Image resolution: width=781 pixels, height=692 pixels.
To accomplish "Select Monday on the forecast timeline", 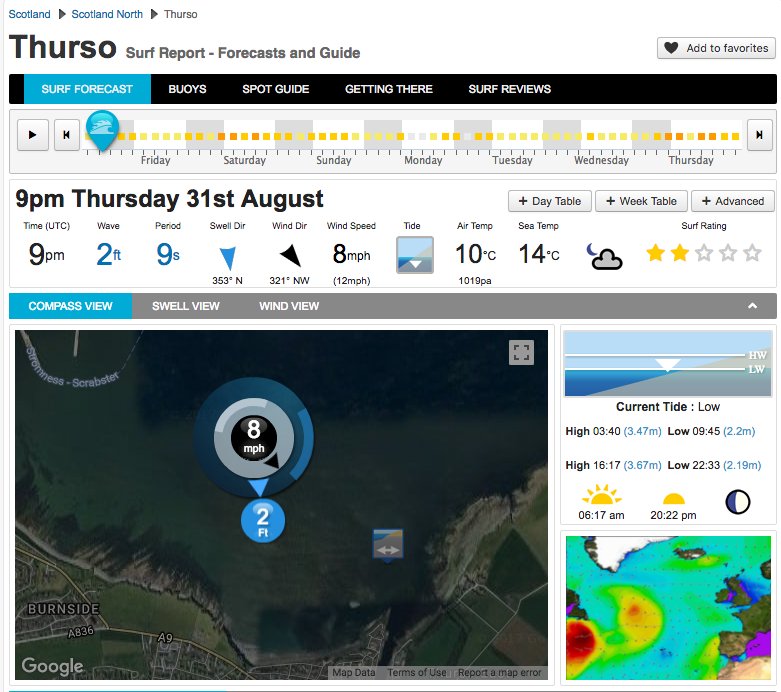I will 423,160.
